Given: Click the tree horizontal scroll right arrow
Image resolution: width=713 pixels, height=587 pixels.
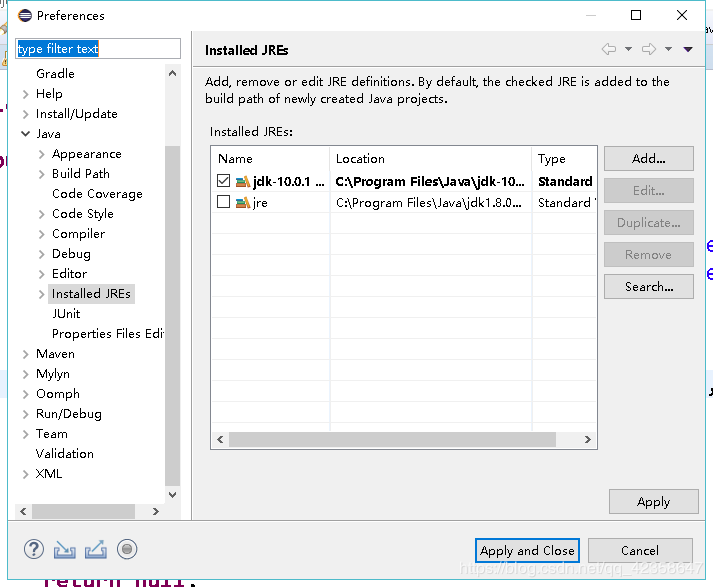Looking at the screenshot, I should (156, 512).
